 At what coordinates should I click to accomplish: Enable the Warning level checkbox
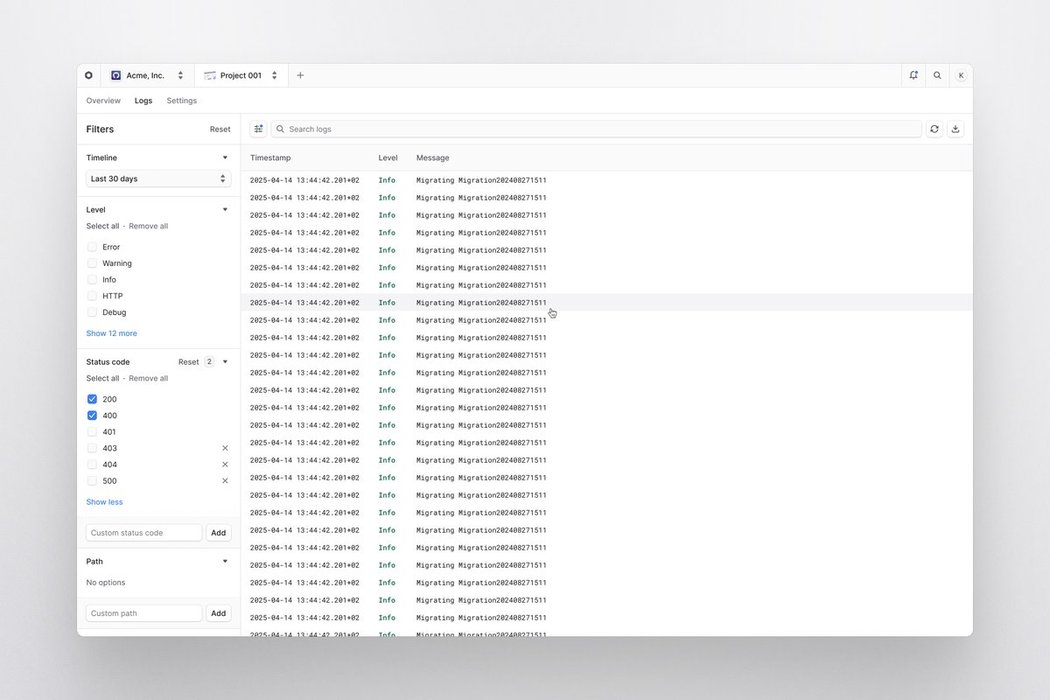click(x=92, y=263)
